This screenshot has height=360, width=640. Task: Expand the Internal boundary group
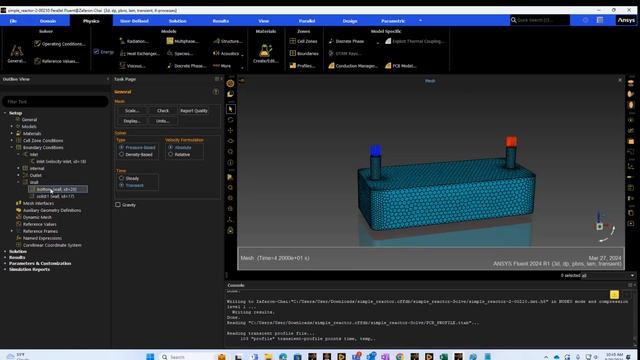pos(18,168)
